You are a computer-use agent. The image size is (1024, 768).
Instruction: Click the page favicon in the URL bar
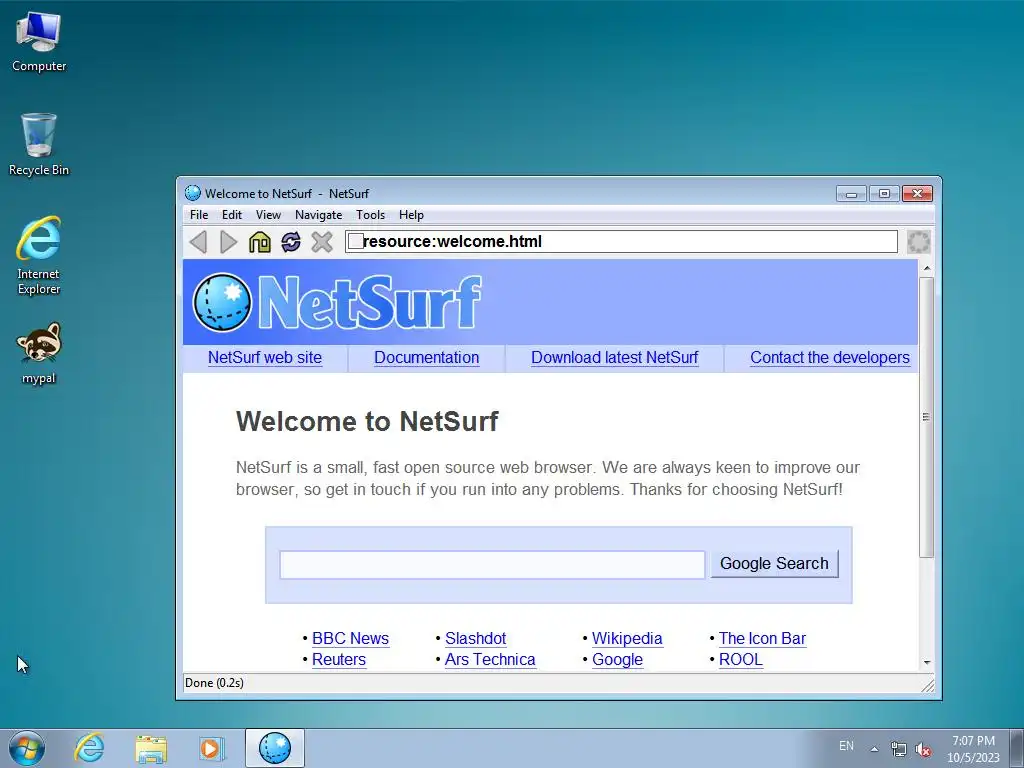[x=355, y=242]
